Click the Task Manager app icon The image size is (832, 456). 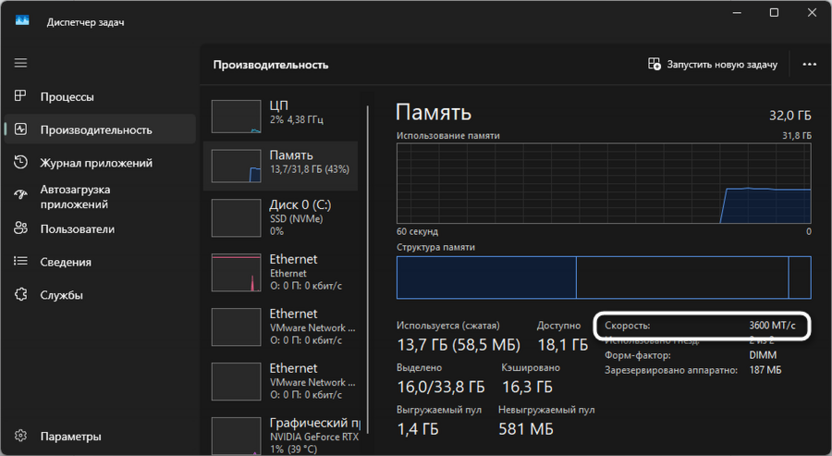(x=22, y=21)
